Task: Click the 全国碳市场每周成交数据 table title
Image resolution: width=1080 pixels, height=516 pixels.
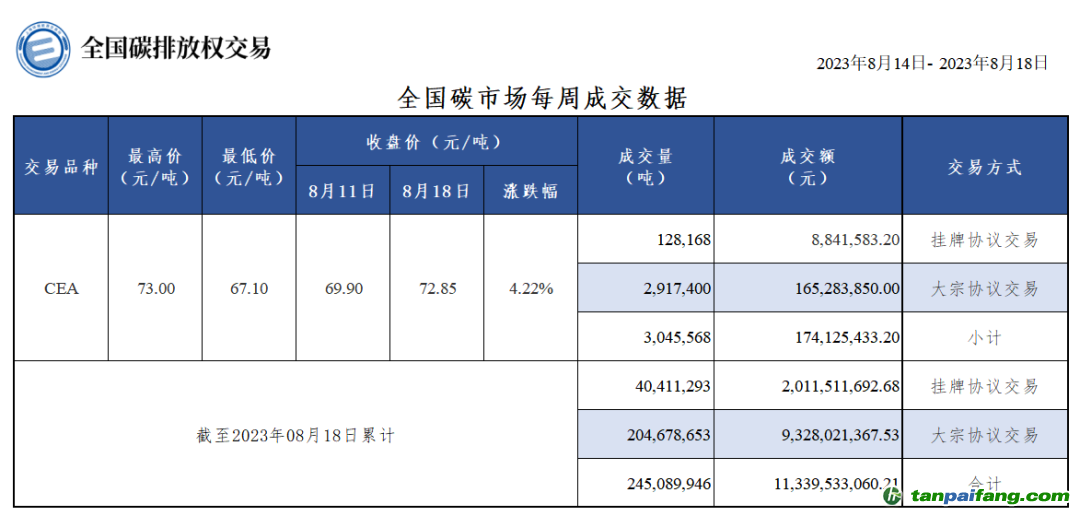Action: 542,99
